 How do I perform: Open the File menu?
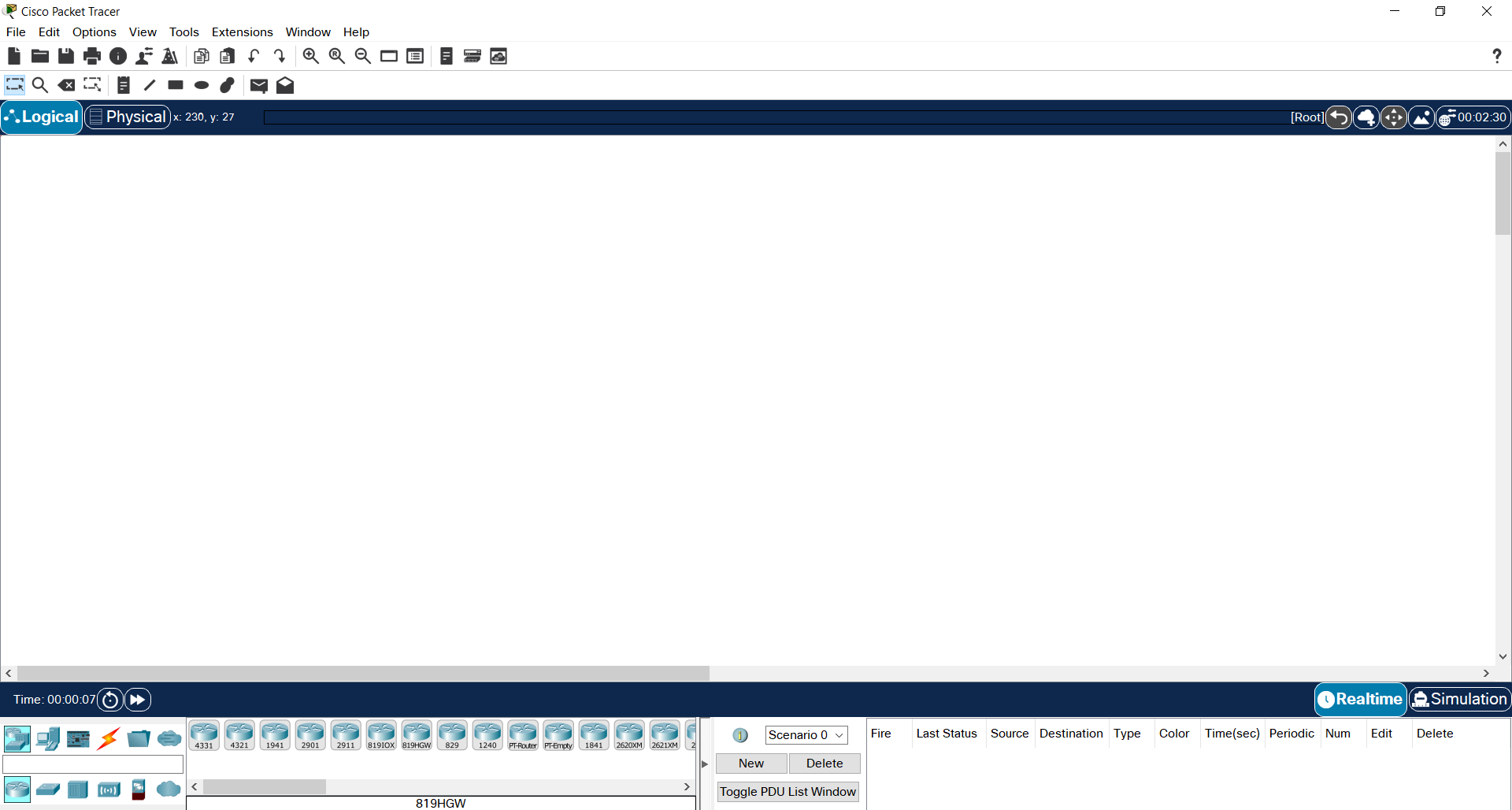point(16,32)
